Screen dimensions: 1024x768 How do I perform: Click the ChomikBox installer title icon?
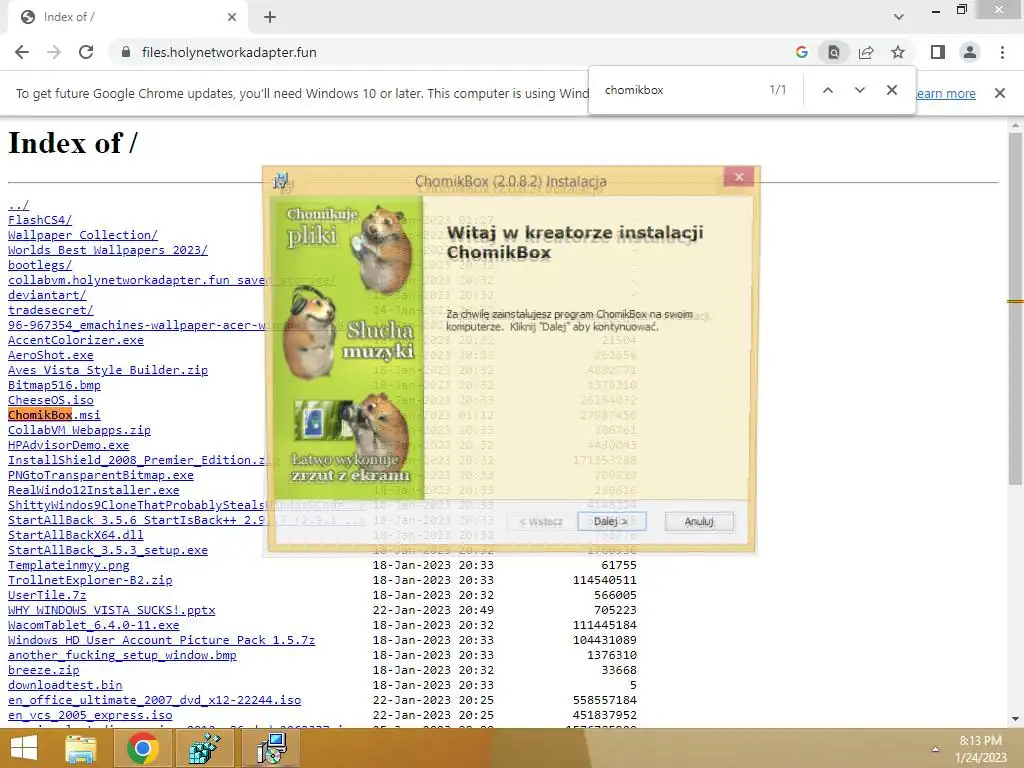(281, 181)
